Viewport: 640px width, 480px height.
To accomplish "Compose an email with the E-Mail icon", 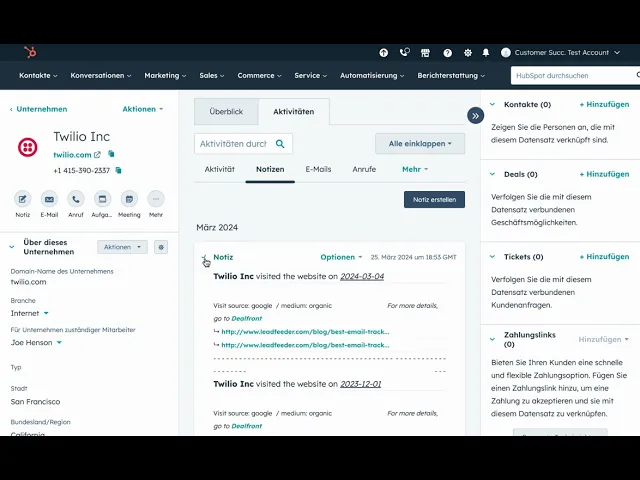I will 49,199.
